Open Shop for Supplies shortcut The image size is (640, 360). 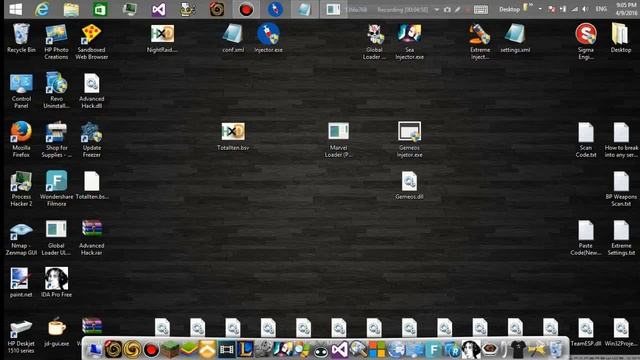coord(56,140)
